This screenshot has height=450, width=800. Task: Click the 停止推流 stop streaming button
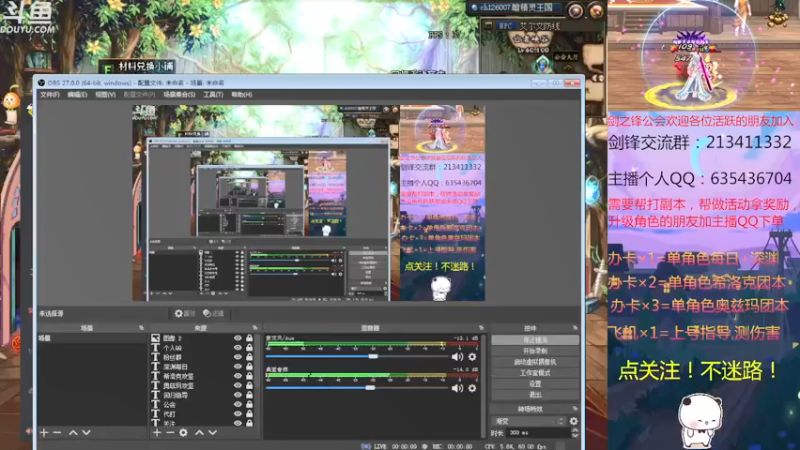click(x=535, y=340)
